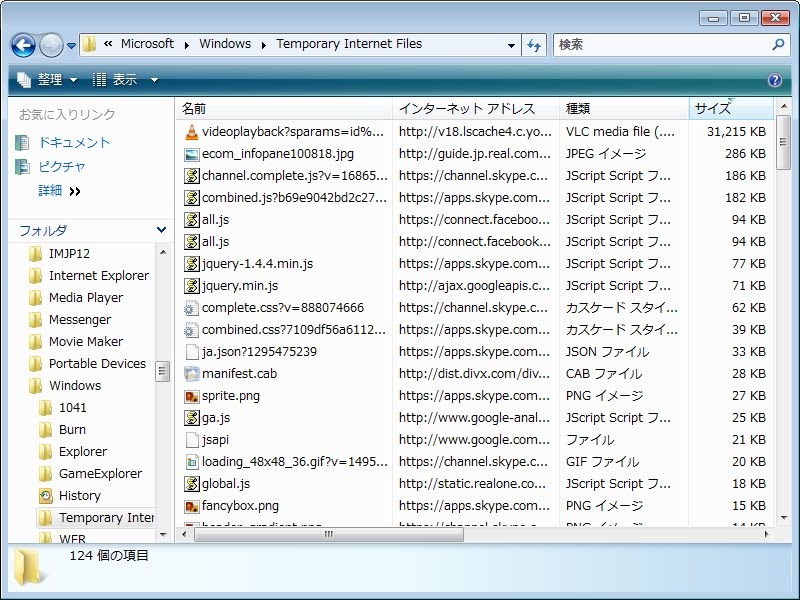Viewport: 800px width, 600px height.
Task: Click the blank icon of jsapi file
Action: 191,440
